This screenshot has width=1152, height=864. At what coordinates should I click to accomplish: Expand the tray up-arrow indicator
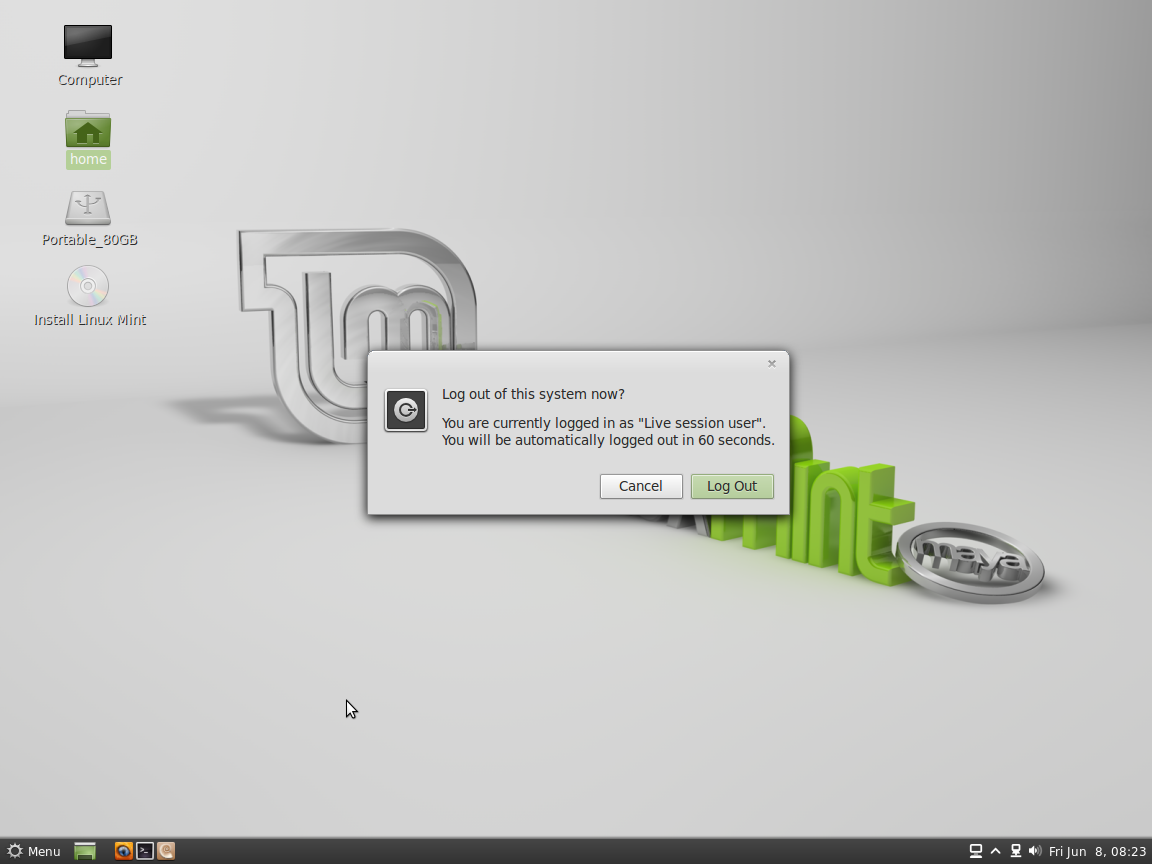coord(996,851)
